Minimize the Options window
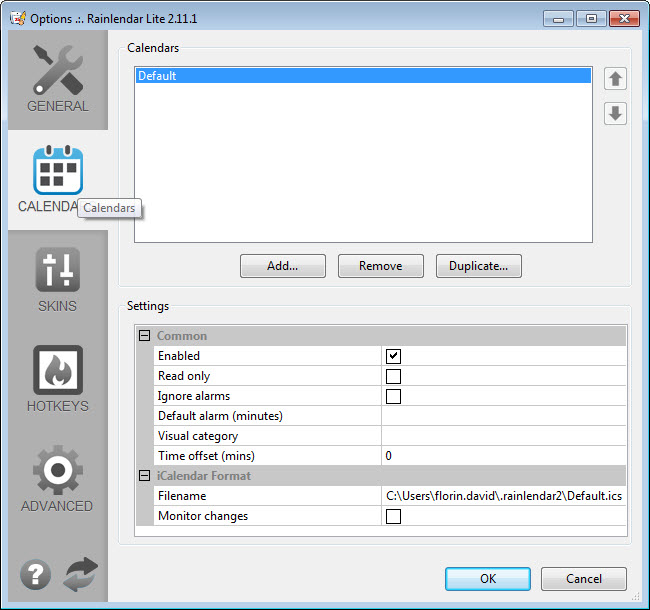The image size is (650, 610). 558,19
